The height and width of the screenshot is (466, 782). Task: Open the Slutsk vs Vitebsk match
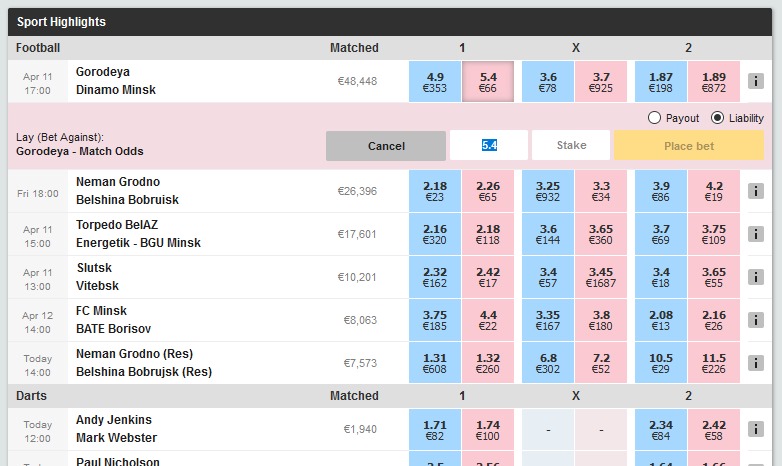(96, 277)
